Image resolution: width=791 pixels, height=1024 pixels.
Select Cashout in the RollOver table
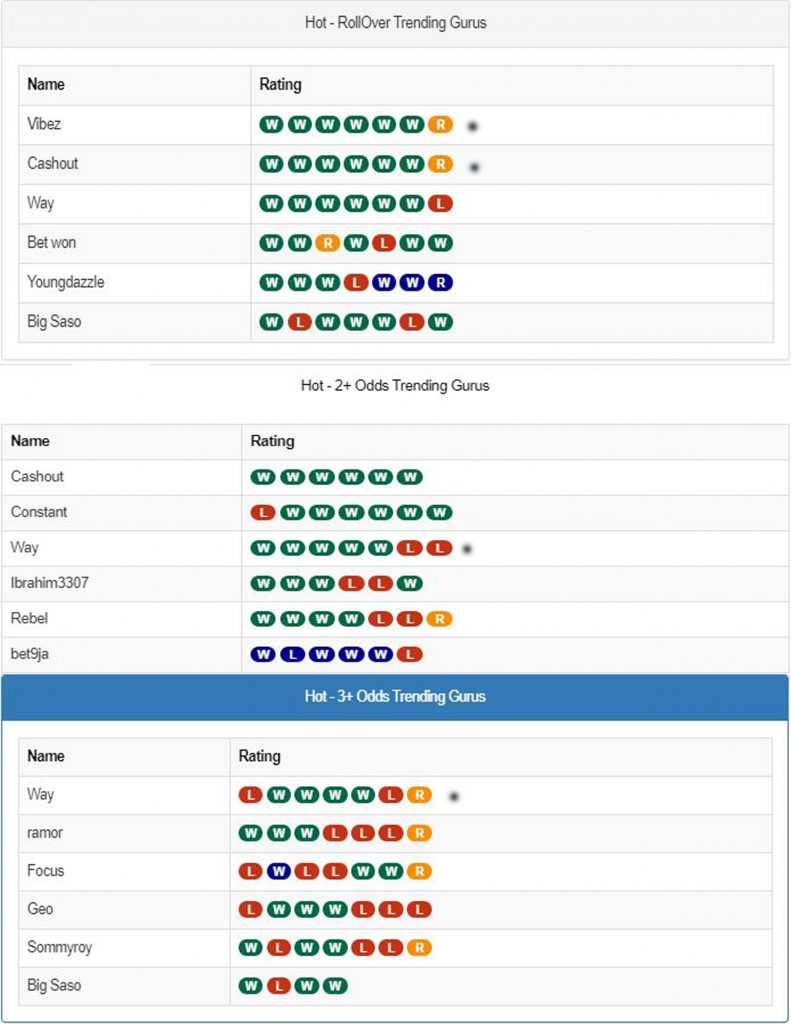(52, 163)
